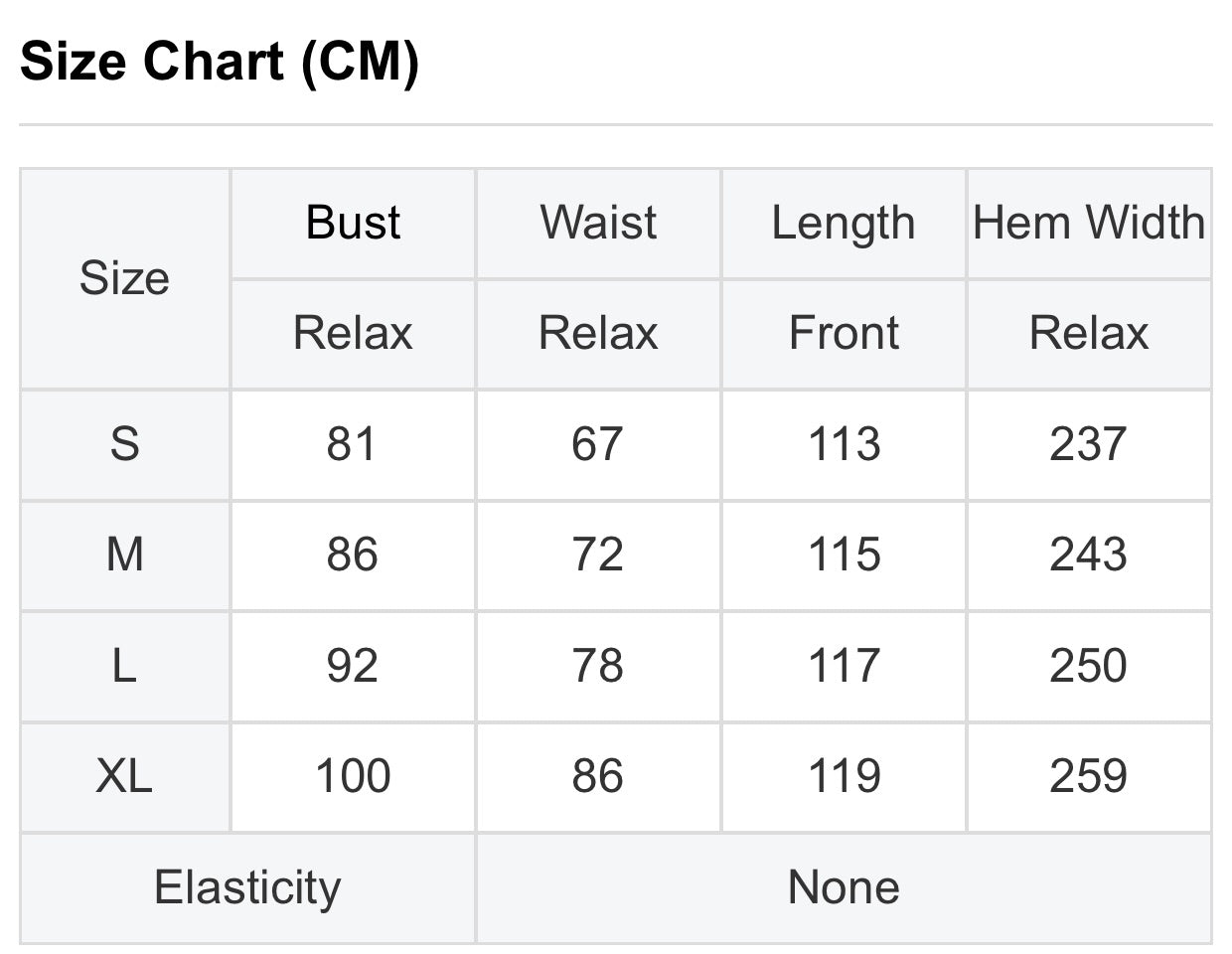This screenshot has width=1232, height=954.
Task: Select waist value 72 for size M
Action: tap(598, 555)
